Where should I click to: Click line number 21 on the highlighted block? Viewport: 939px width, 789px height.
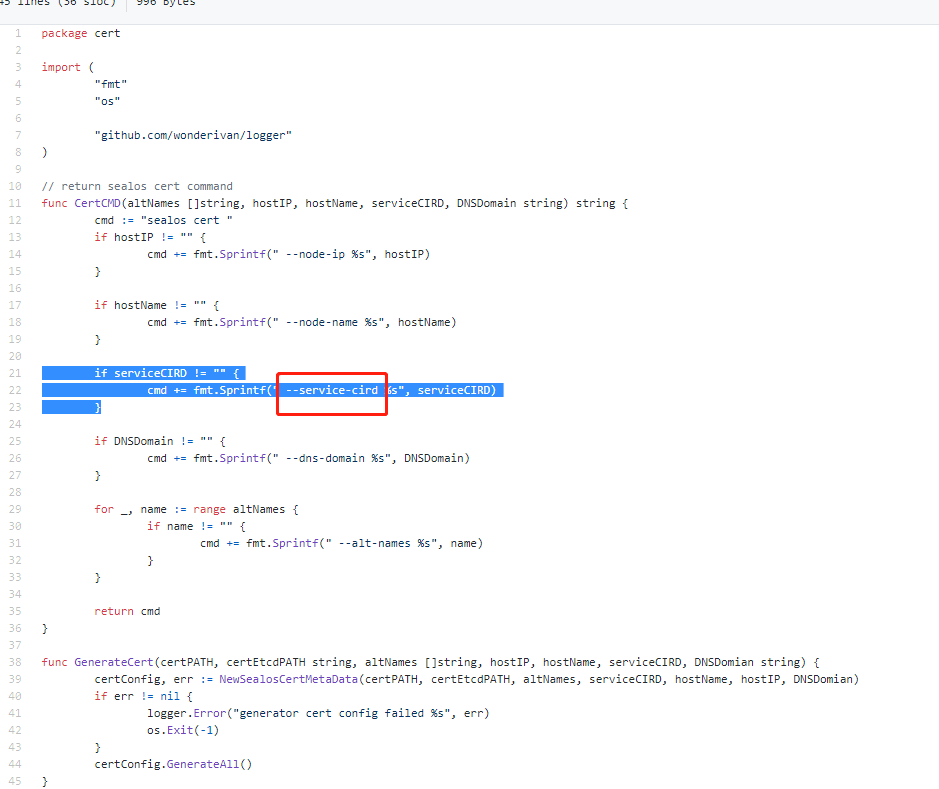pos(18,372)
